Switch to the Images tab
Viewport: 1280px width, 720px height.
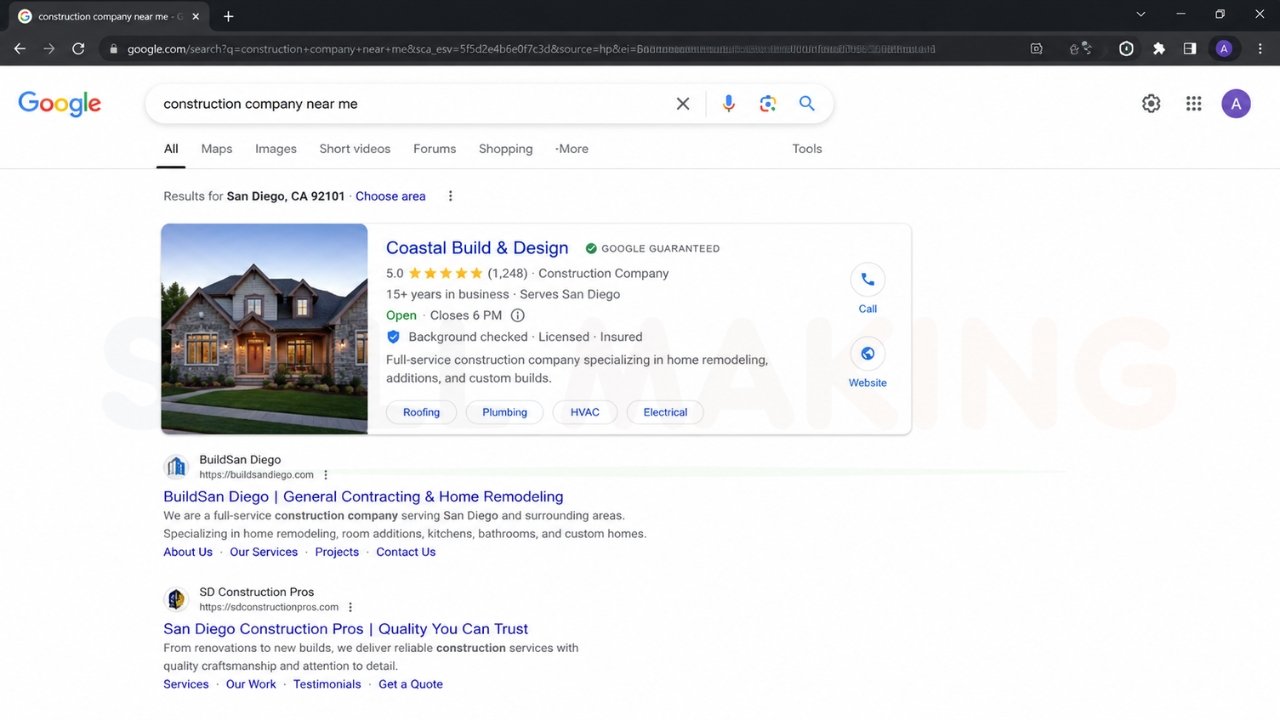pos(276,149)
